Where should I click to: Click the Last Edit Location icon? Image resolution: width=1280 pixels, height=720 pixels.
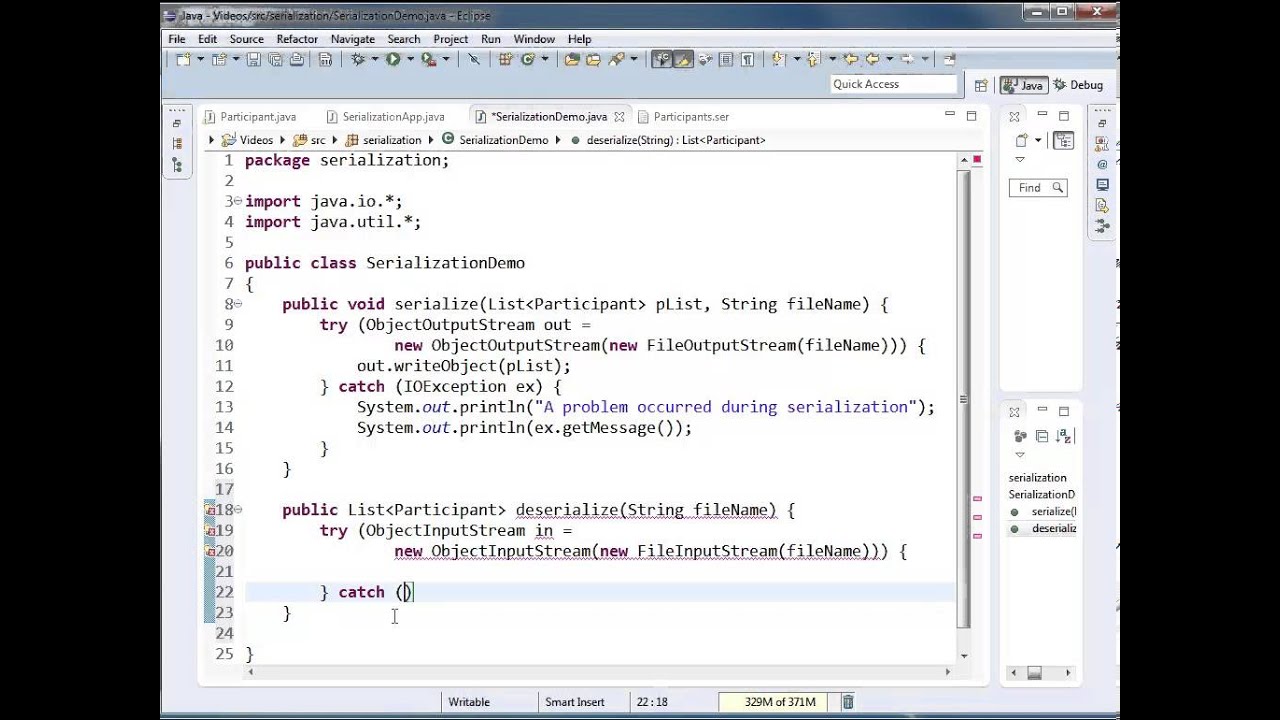click(852, 60)
